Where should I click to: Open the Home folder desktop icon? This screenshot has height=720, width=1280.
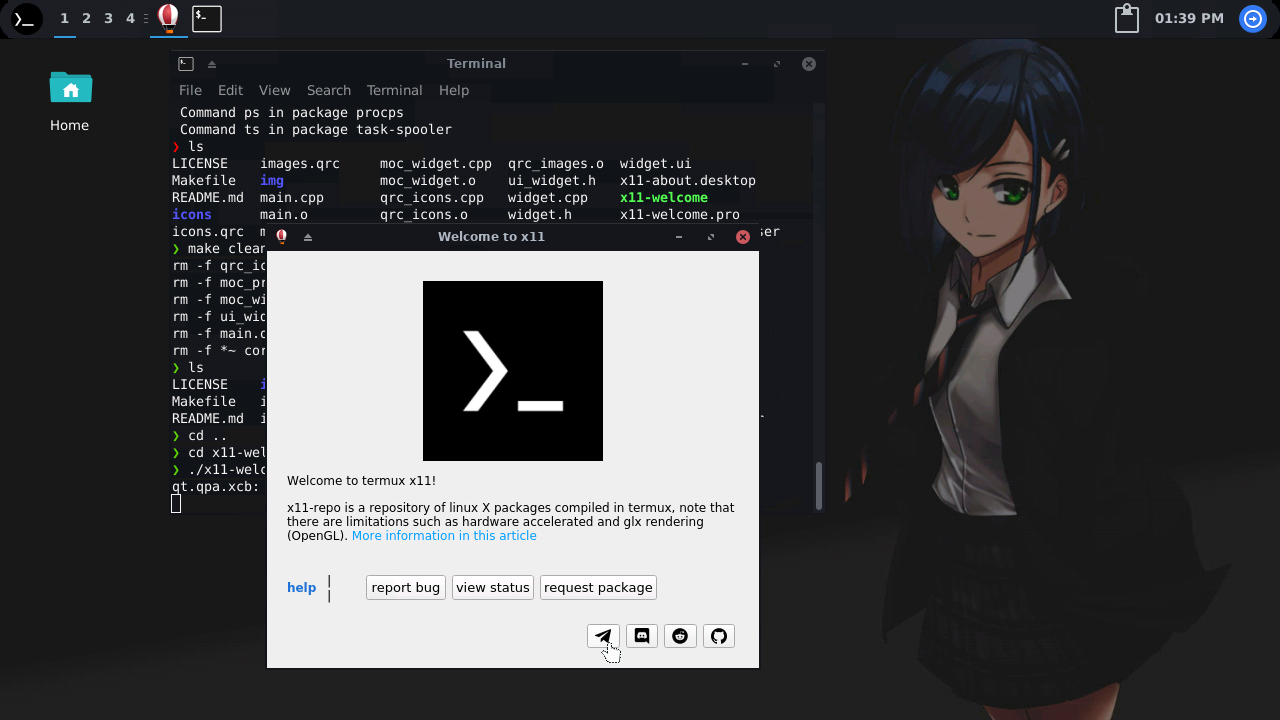coord(70,101)
